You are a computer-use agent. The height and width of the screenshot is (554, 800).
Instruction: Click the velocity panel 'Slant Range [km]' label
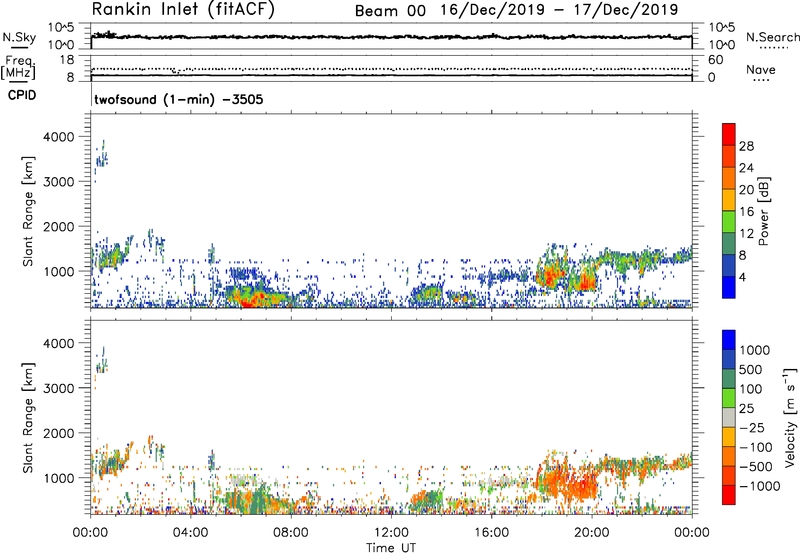[28, 417]
